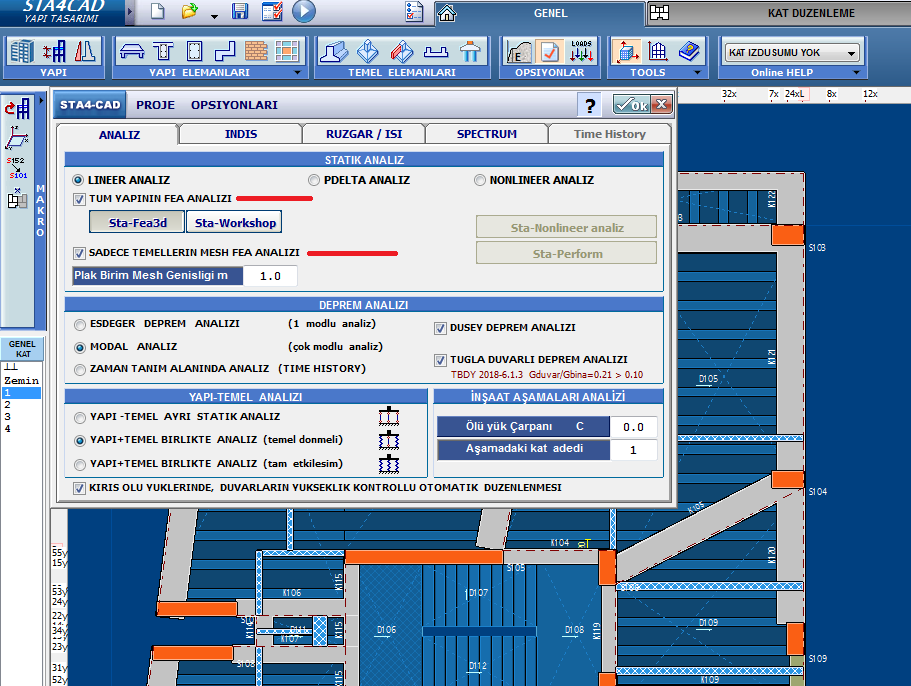Click the Save floppy disk icon
Image resolution: width=911 pixels, height=686 pixels.
point(240,12)
